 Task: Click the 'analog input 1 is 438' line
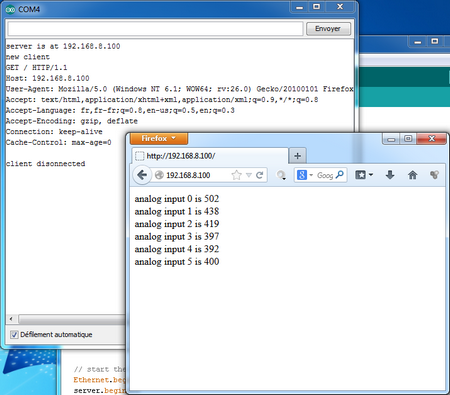click(x=177, y=211)
